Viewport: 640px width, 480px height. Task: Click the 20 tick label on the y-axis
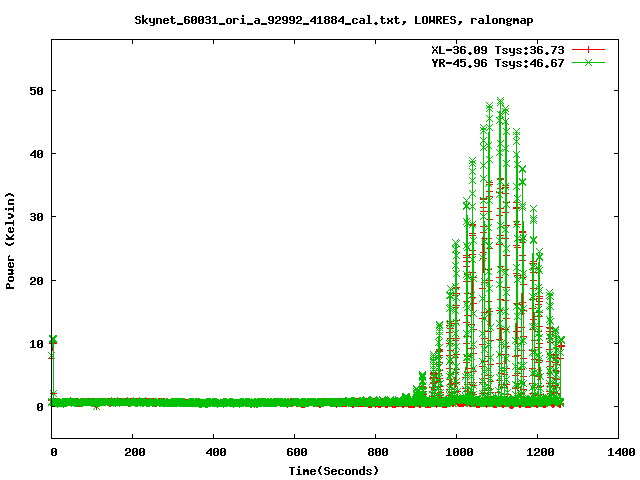35,280
